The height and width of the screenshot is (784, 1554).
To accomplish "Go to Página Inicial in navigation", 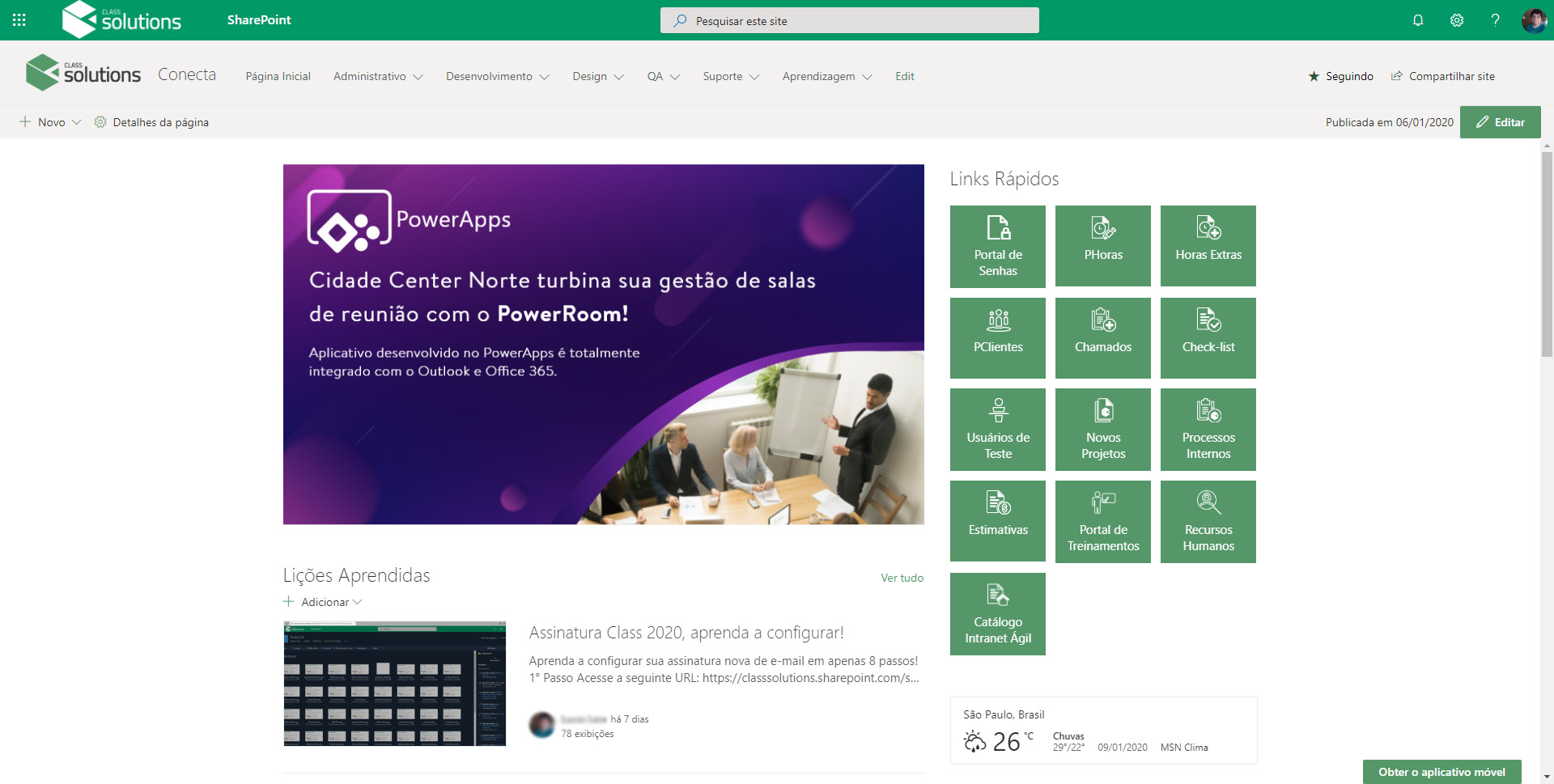I will tap(278, 76).
